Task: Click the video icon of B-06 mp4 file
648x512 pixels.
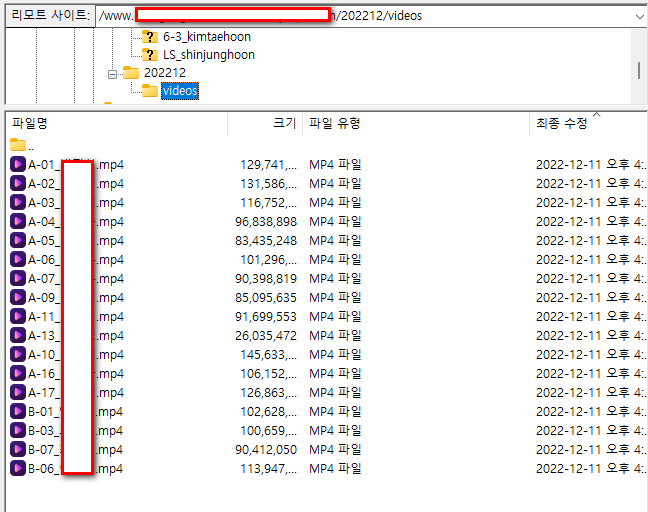Action: pyautogui.click(x=18, y=469)
